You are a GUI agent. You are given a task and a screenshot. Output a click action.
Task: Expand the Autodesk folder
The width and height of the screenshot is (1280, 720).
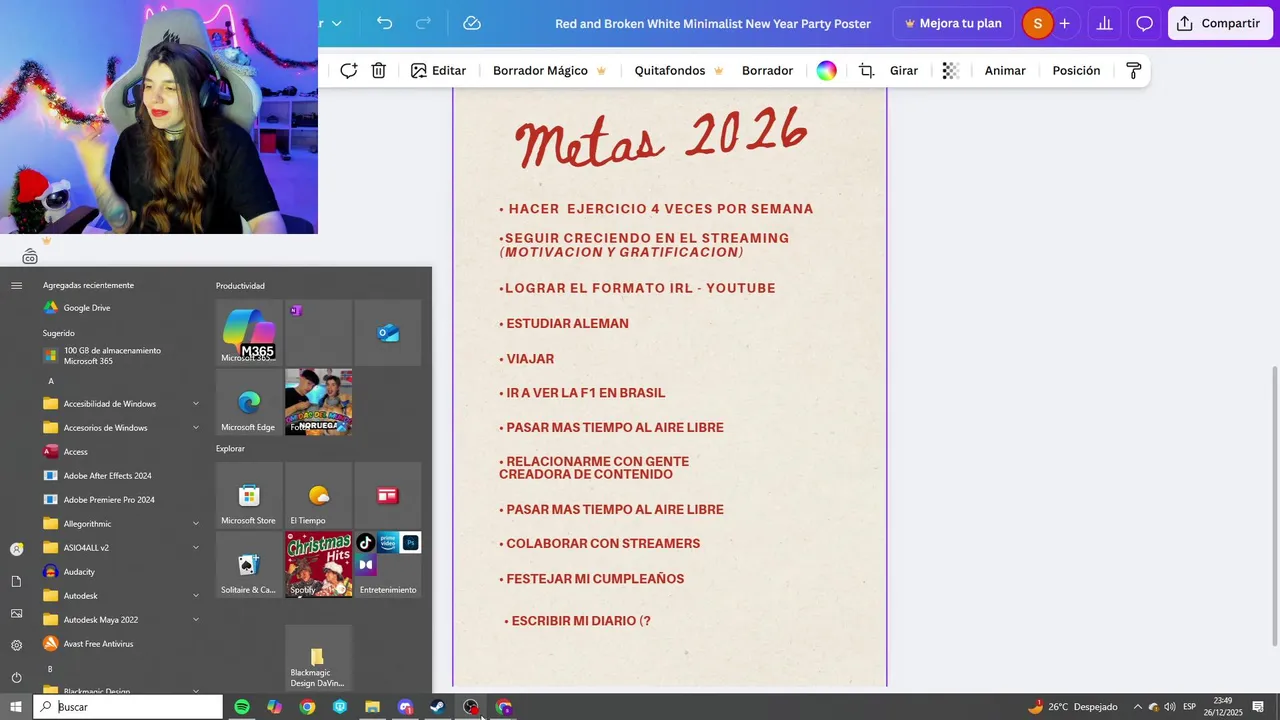tap(120, 596)
